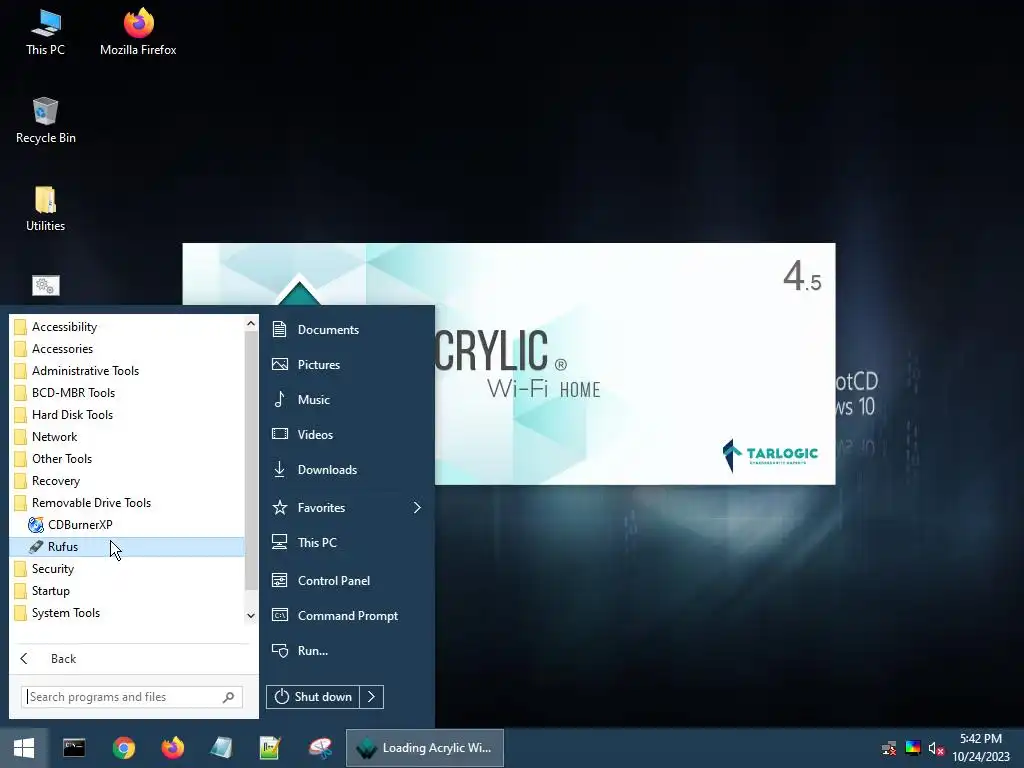Click the scroll up arrow in the programs list
Image resolution: width=1024 pixels, height=768 pixels.
coord(251,323)
